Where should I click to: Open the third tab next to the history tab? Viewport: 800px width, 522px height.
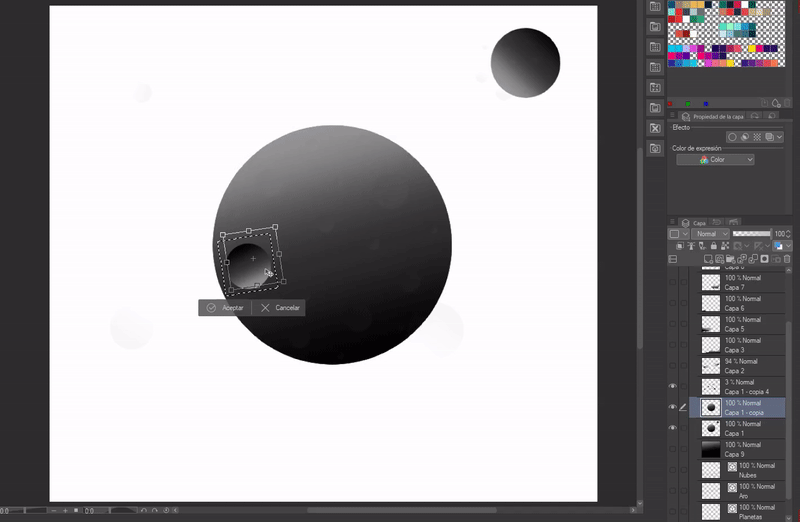pos(733,222)
